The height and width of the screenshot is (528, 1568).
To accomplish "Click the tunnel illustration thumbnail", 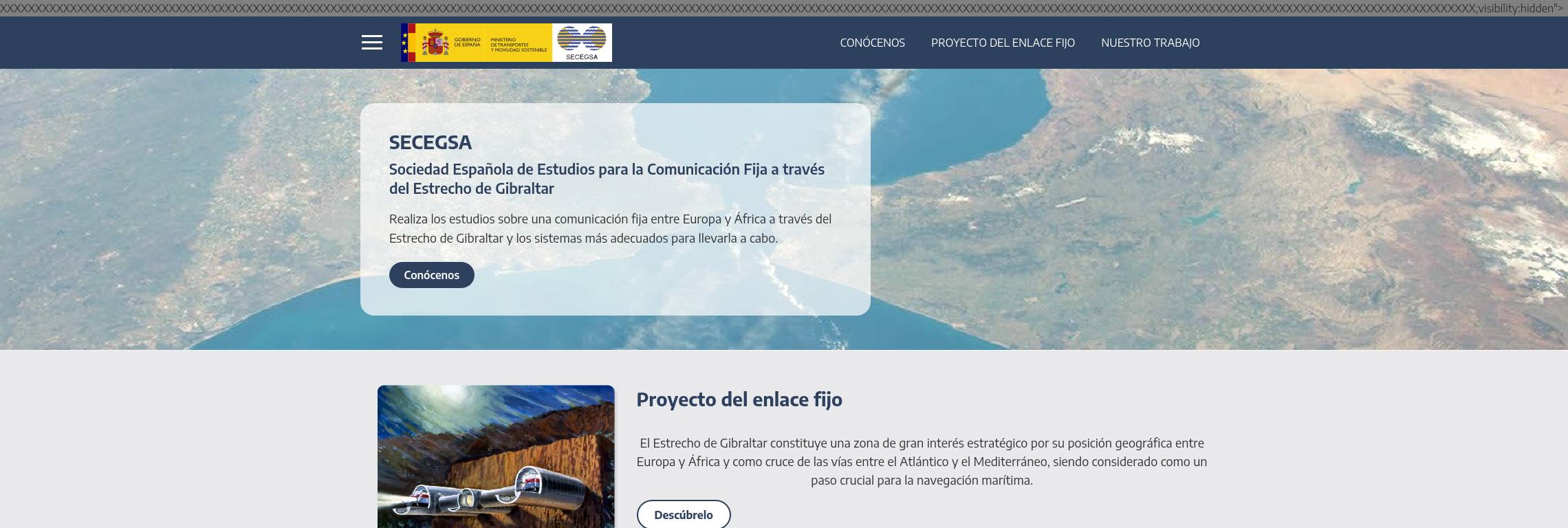I will pyautogui.click(x=496, y=456).
